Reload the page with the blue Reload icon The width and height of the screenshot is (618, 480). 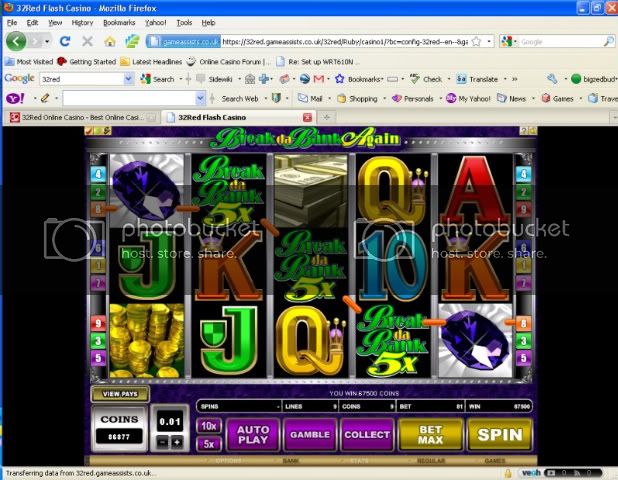(x=65, y=41)
